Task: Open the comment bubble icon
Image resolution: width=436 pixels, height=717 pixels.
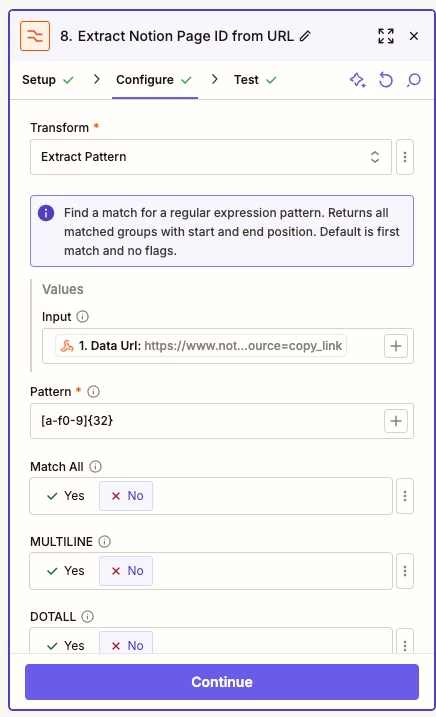Action: [x=414, y=80]
